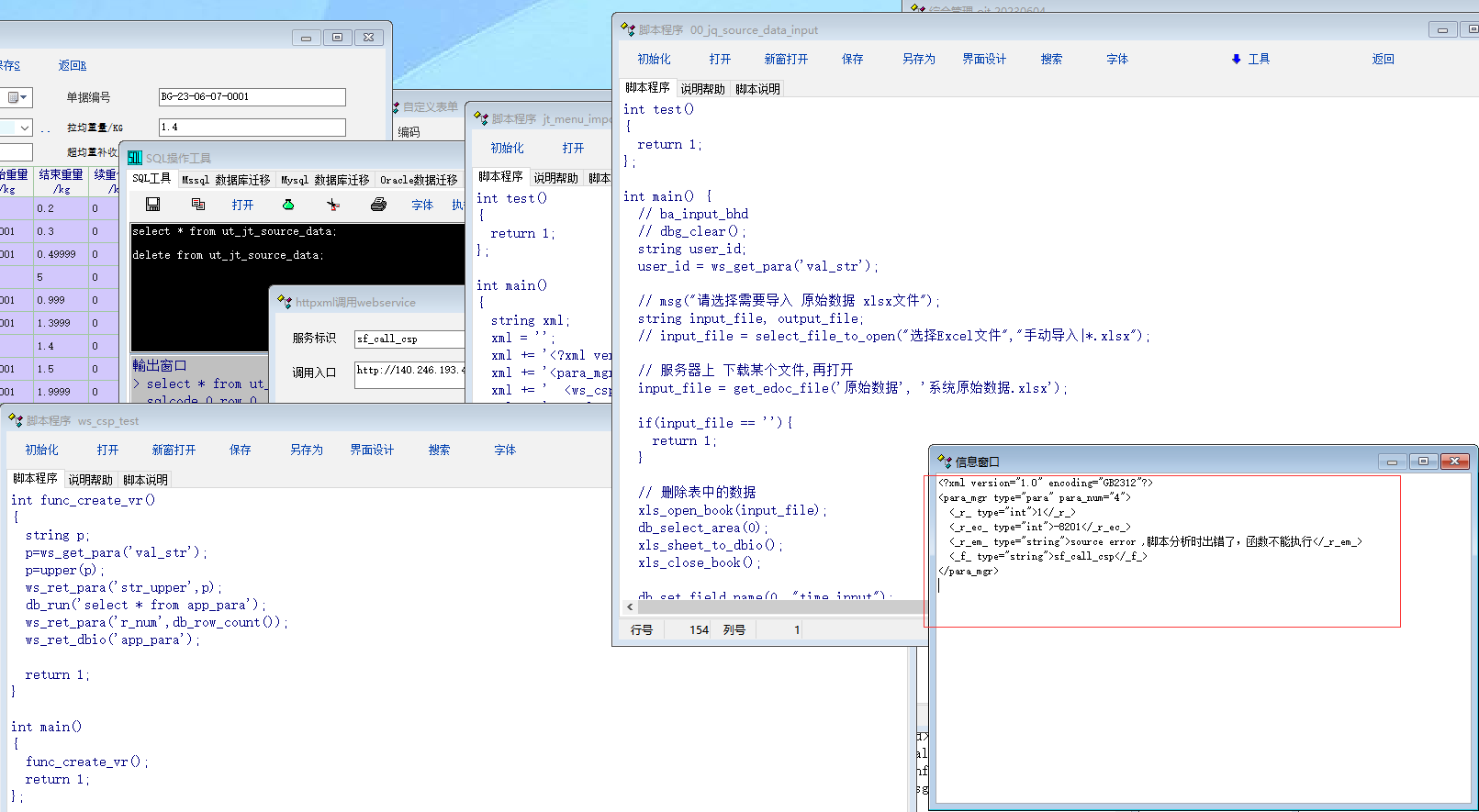Expand the combo box beside 拉均重量/KG

(24, 128)
